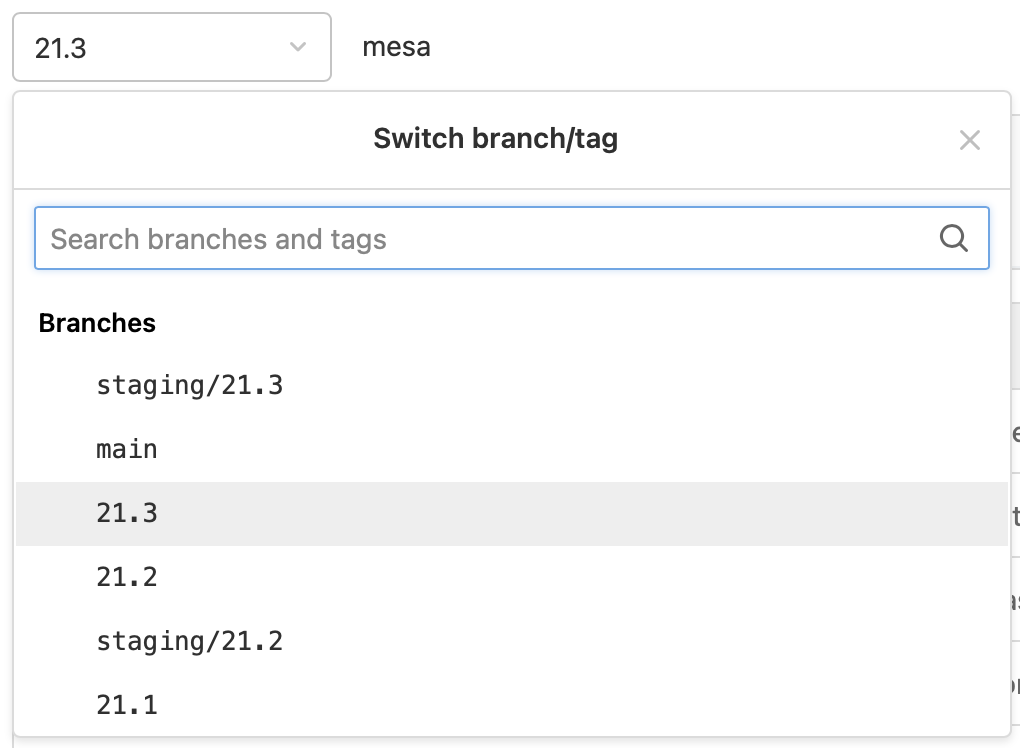Image resolution: width=1020 pixels, height=748 pixels.
Task: Focus the Search branches and tags field
Action: [512, 238]
